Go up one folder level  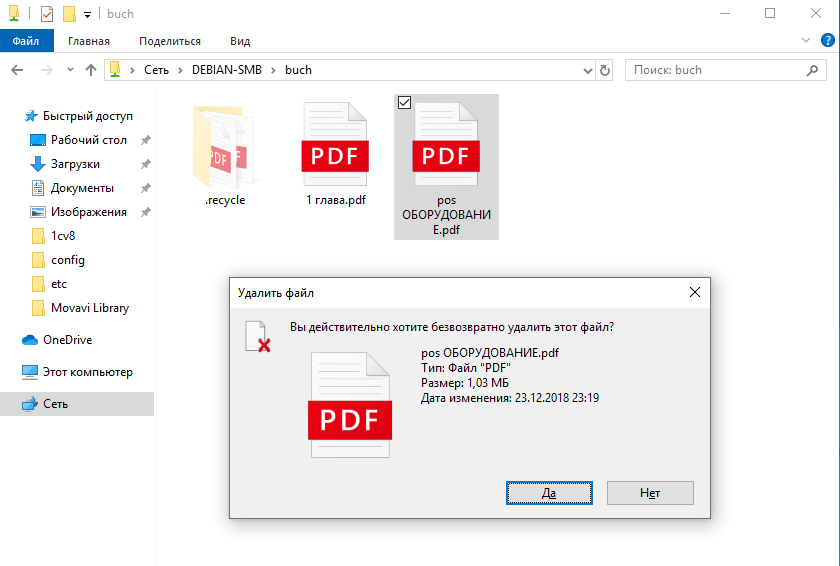point(91,70)
